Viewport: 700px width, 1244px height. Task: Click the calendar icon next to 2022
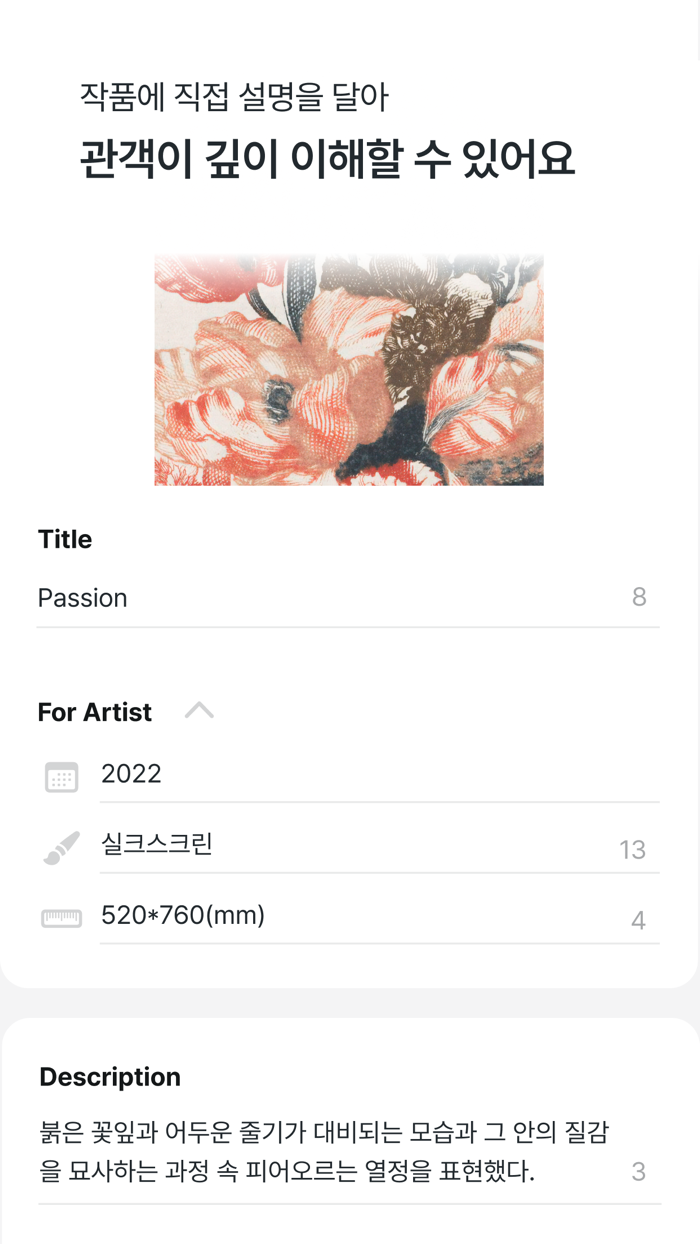[60, 776]
